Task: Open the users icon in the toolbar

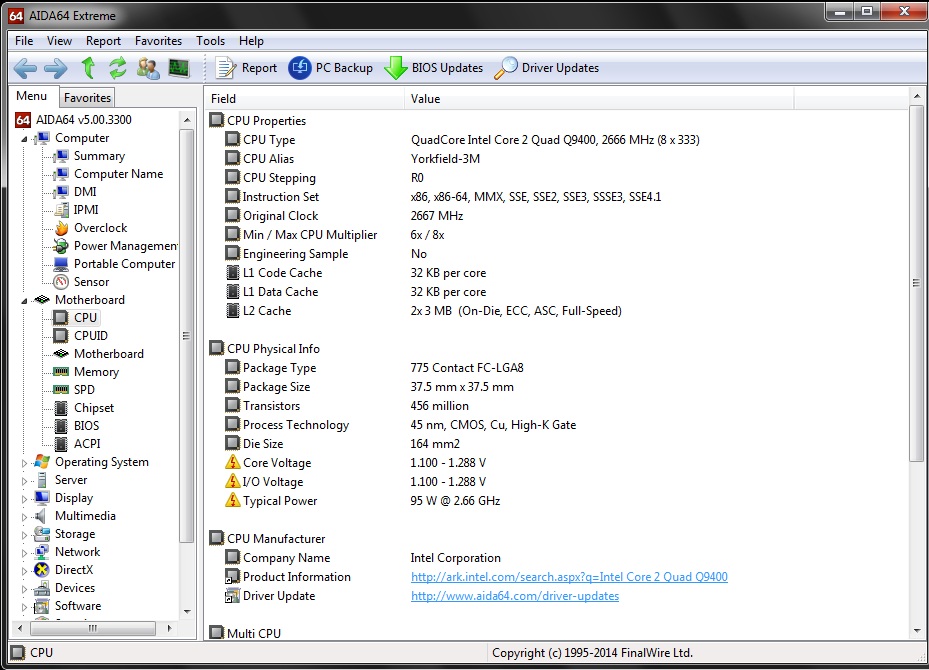Action: 148,68
